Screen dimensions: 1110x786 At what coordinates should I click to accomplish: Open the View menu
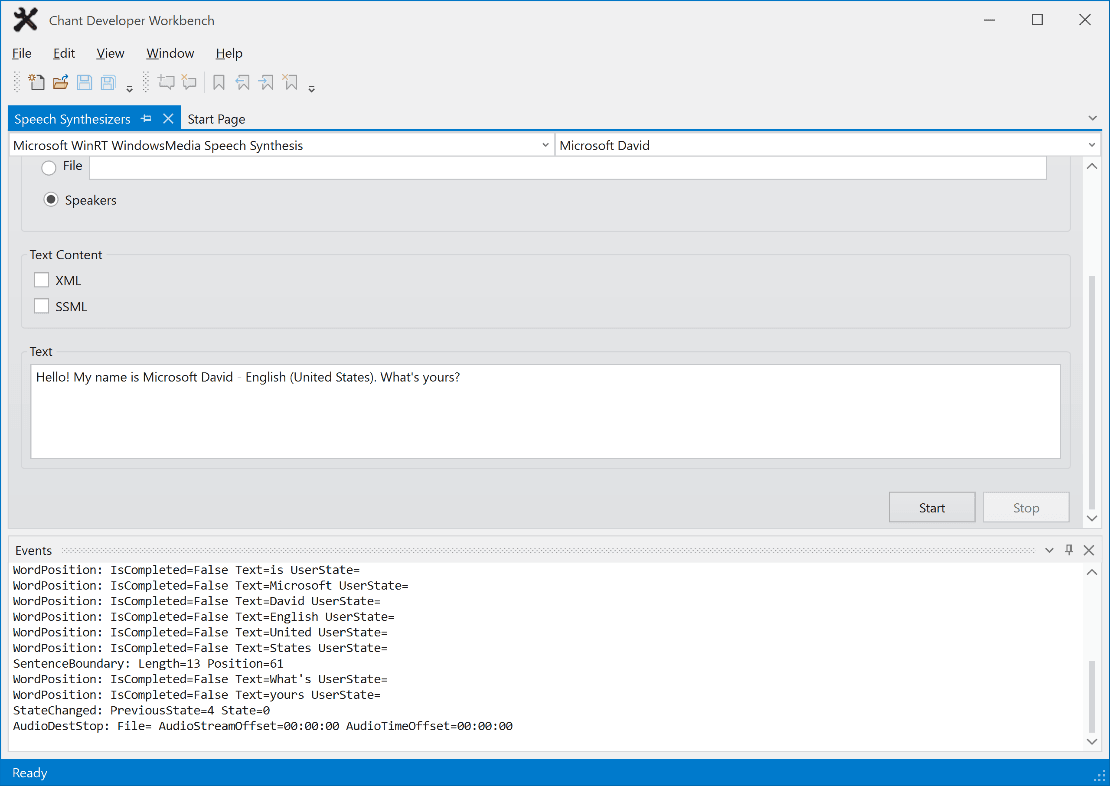(x=110, y=53)
